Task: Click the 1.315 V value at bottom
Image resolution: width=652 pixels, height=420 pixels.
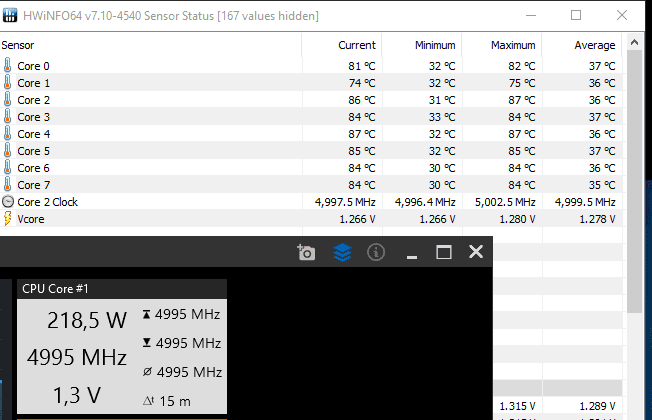Action: tap(517, 406)
